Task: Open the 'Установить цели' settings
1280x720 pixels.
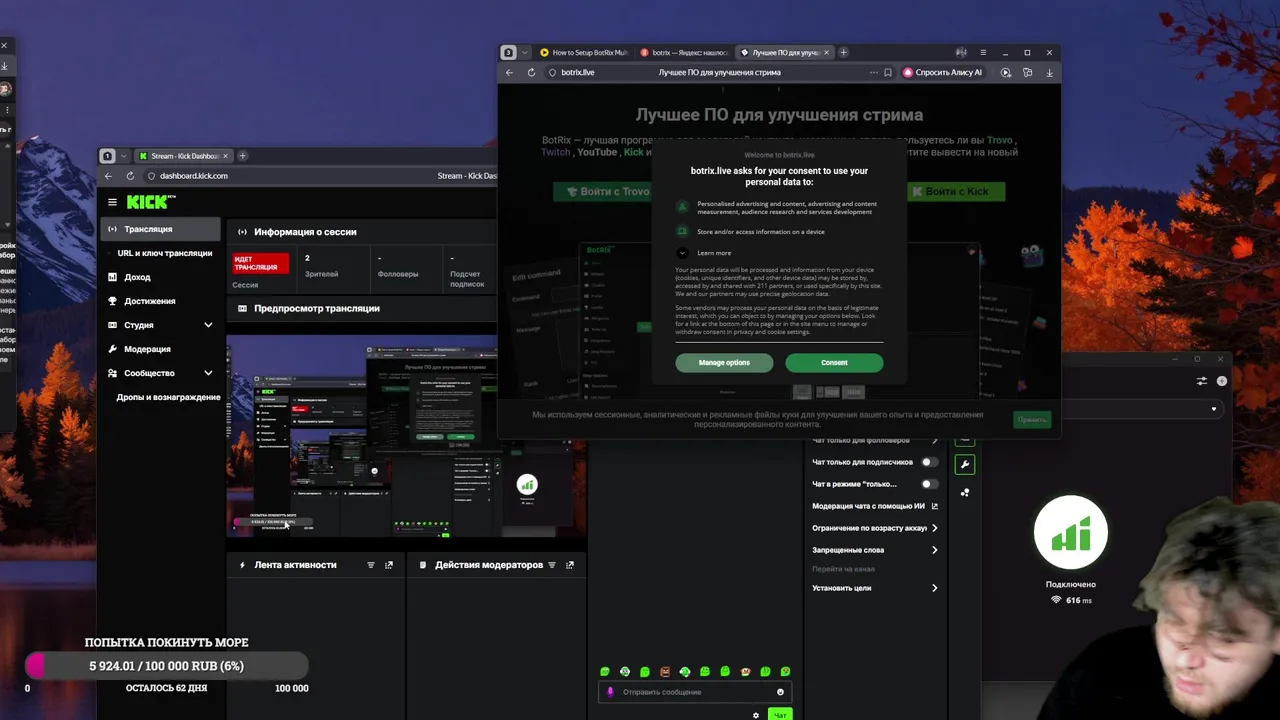Action: click(875, 588)
